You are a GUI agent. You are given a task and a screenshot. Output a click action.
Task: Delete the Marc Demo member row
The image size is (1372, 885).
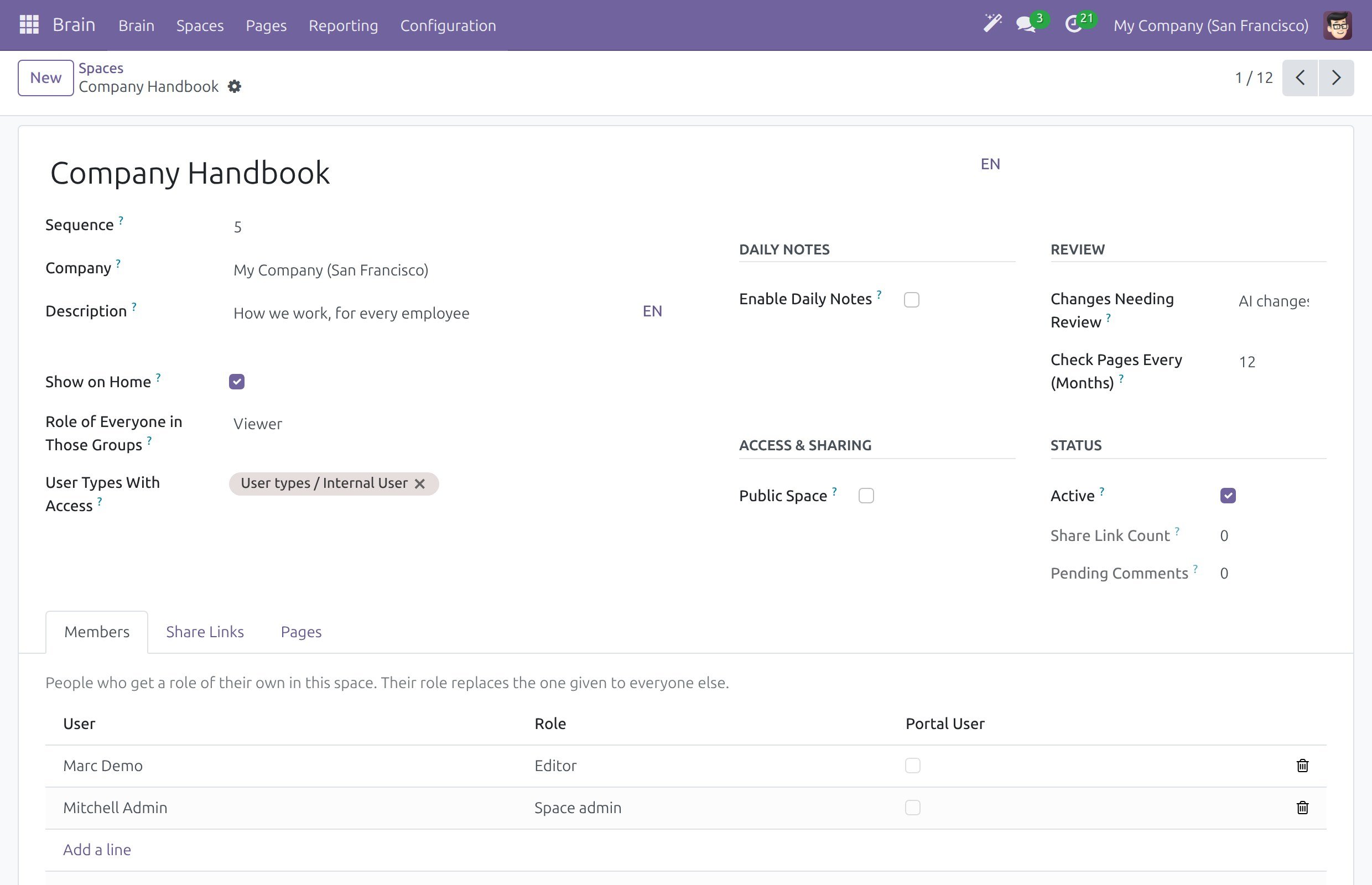[1302, 766]
